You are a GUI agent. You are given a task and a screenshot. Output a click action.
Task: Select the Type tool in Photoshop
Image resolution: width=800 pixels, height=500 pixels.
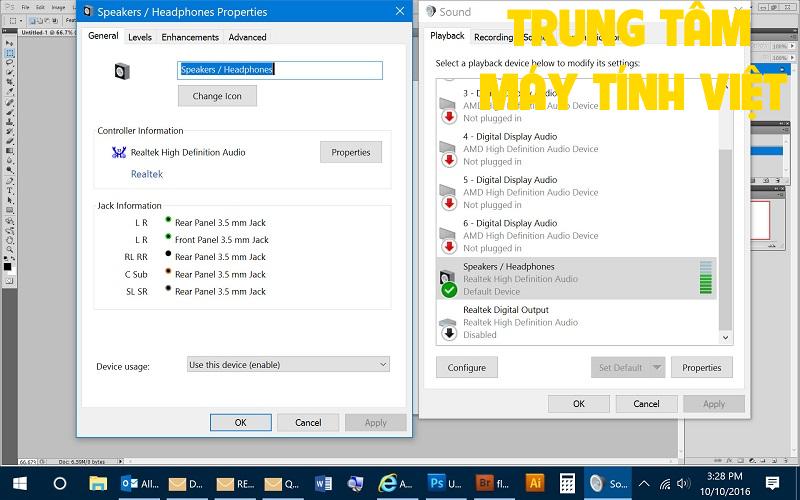9,190
